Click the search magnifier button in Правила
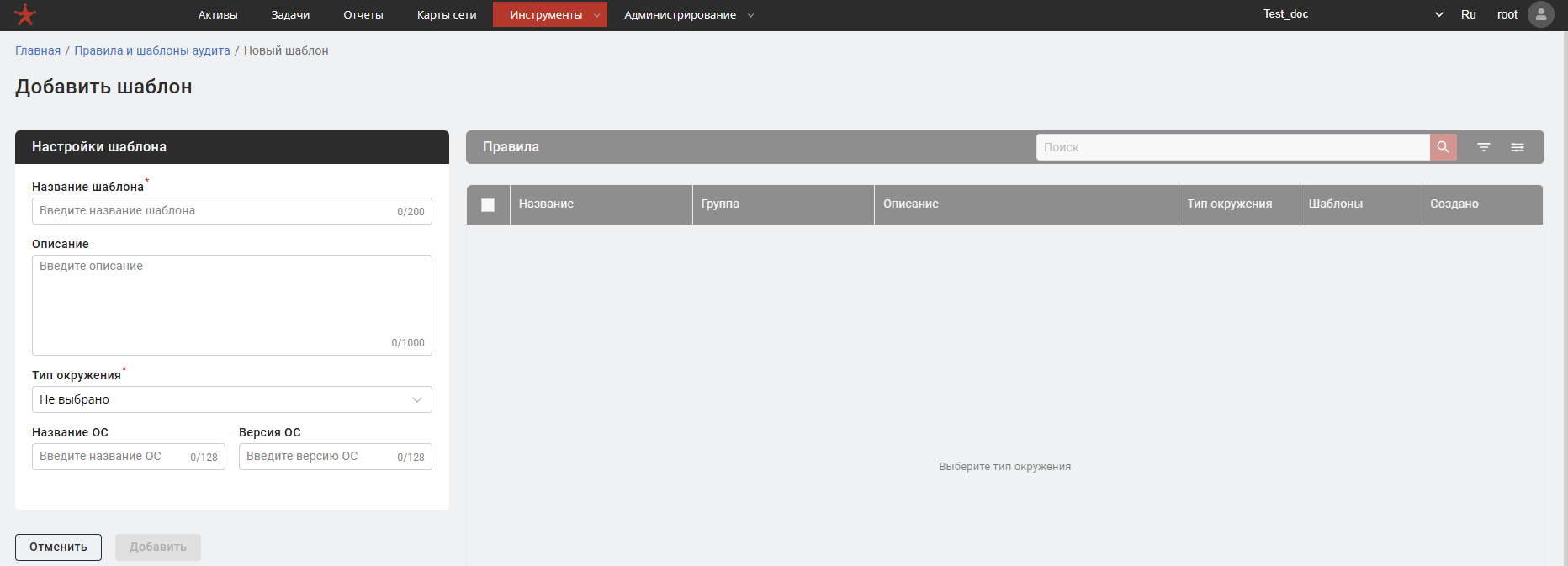The width and height of the screenshot is (1568, 566). coord(1443,147)
